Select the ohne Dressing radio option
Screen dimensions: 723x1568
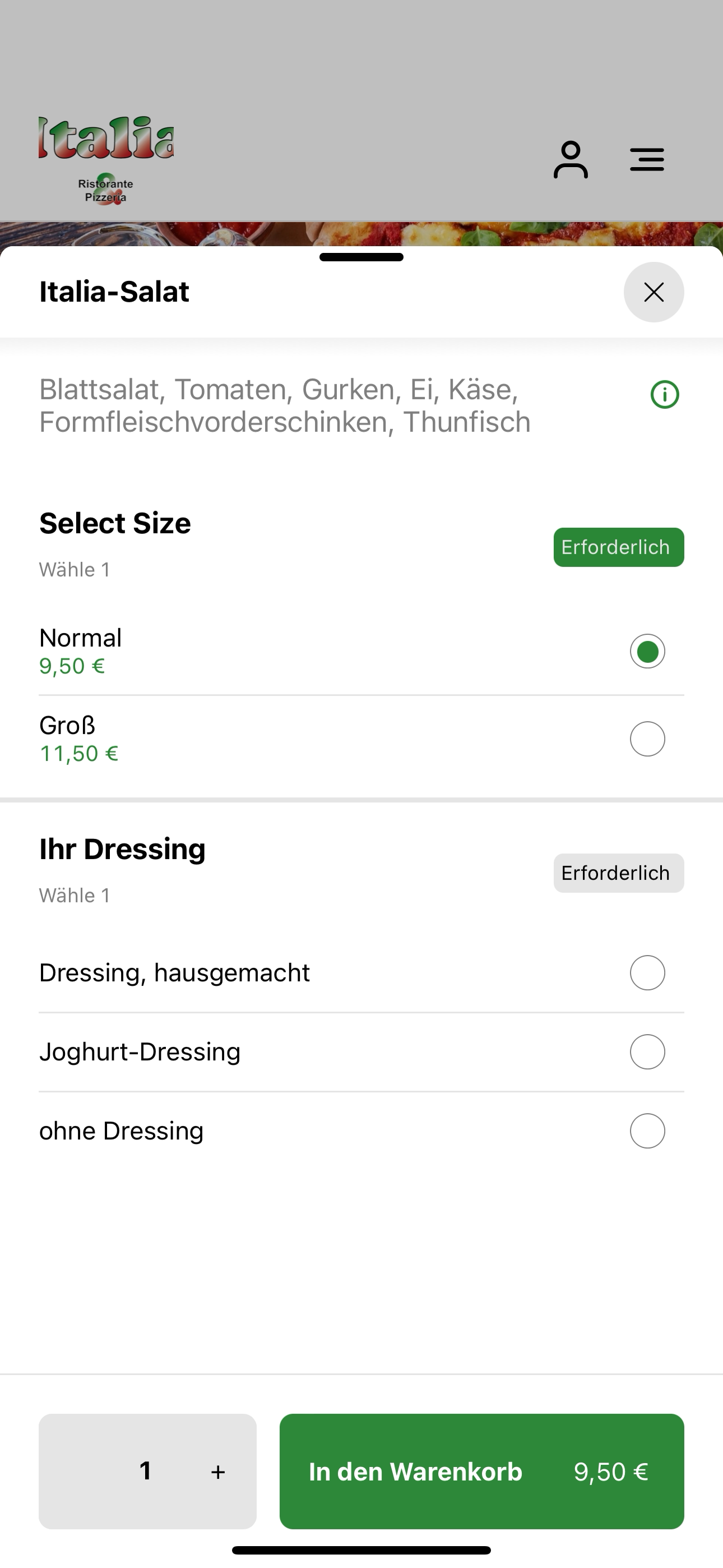pos(647,1131)
